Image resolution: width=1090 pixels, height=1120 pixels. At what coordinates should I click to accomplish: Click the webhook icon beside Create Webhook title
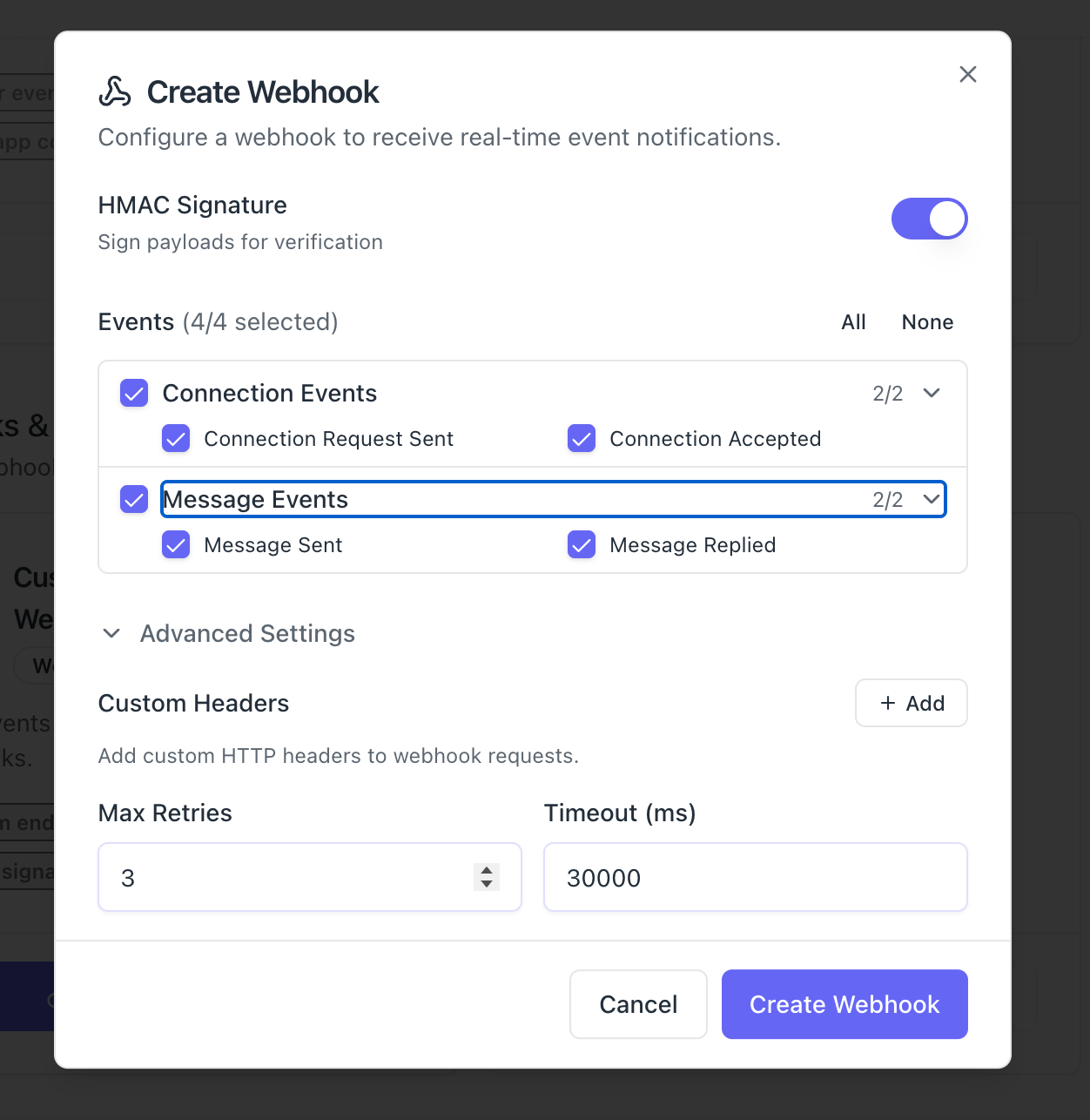click(115, 91)
